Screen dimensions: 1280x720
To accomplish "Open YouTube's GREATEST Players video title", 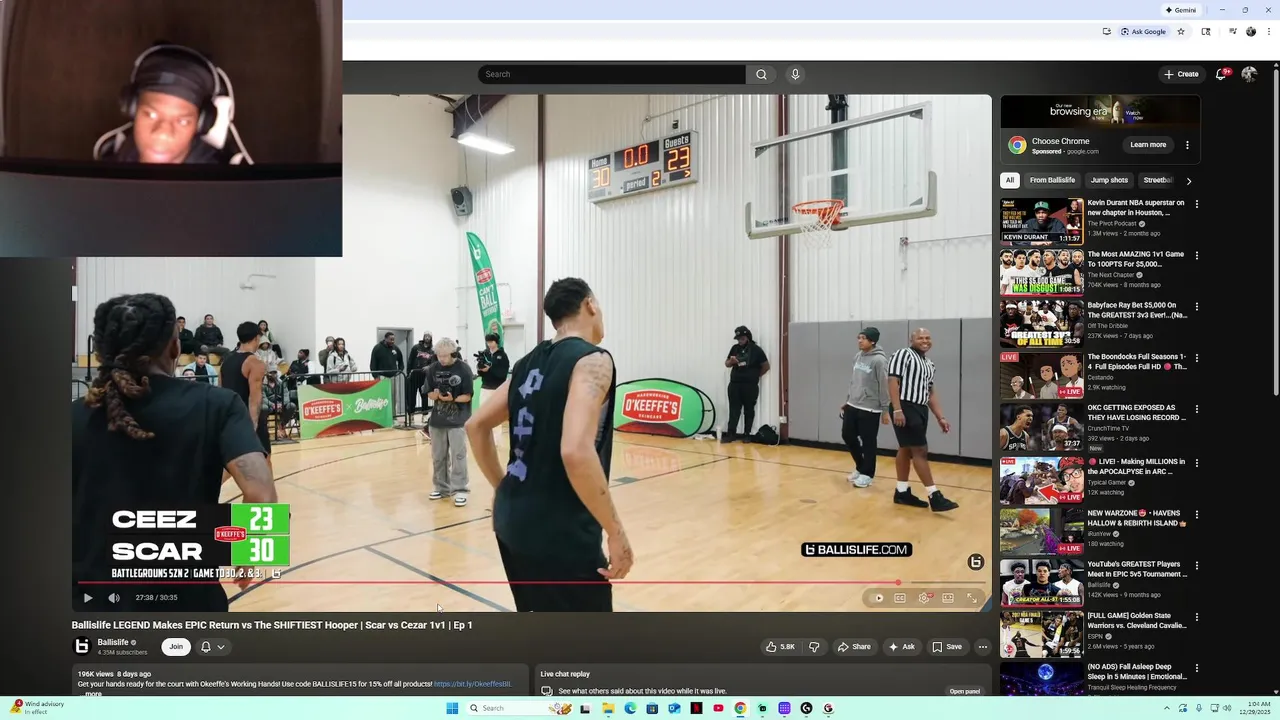I will (x=1137, y=569).
